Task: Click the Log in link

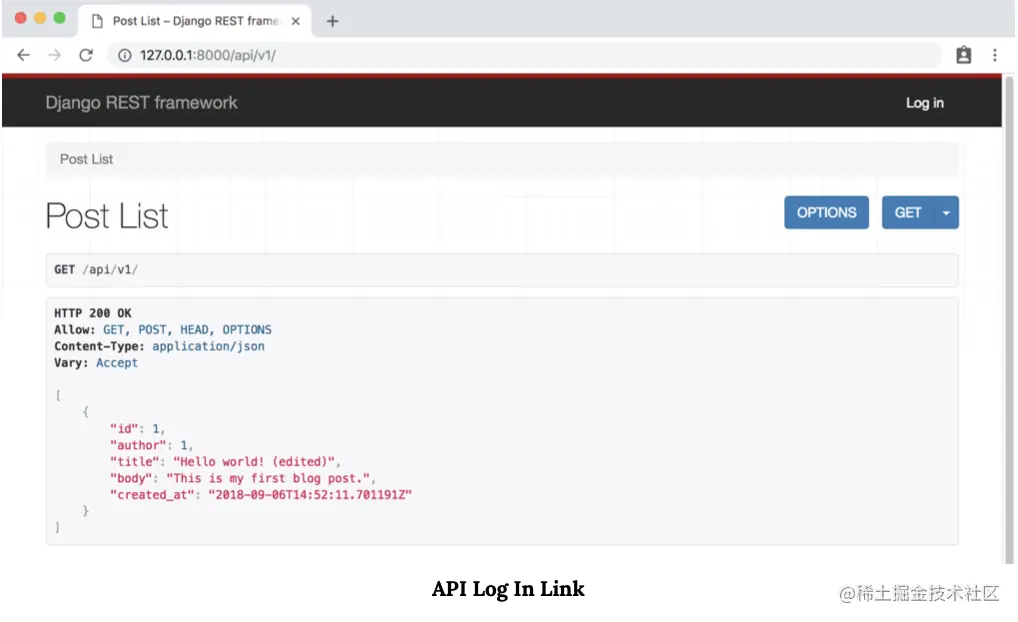Action: coord(925,103)
